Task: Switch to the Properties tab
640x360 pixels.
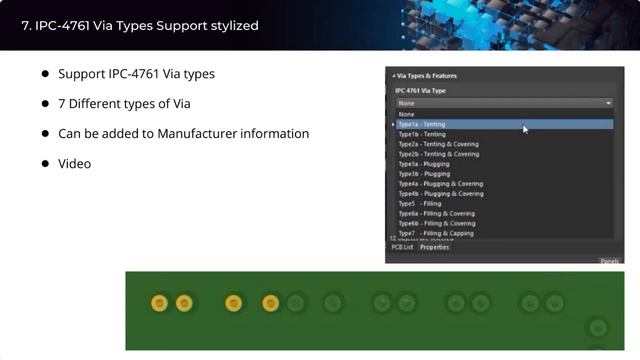Action: [x=434, y=247]
